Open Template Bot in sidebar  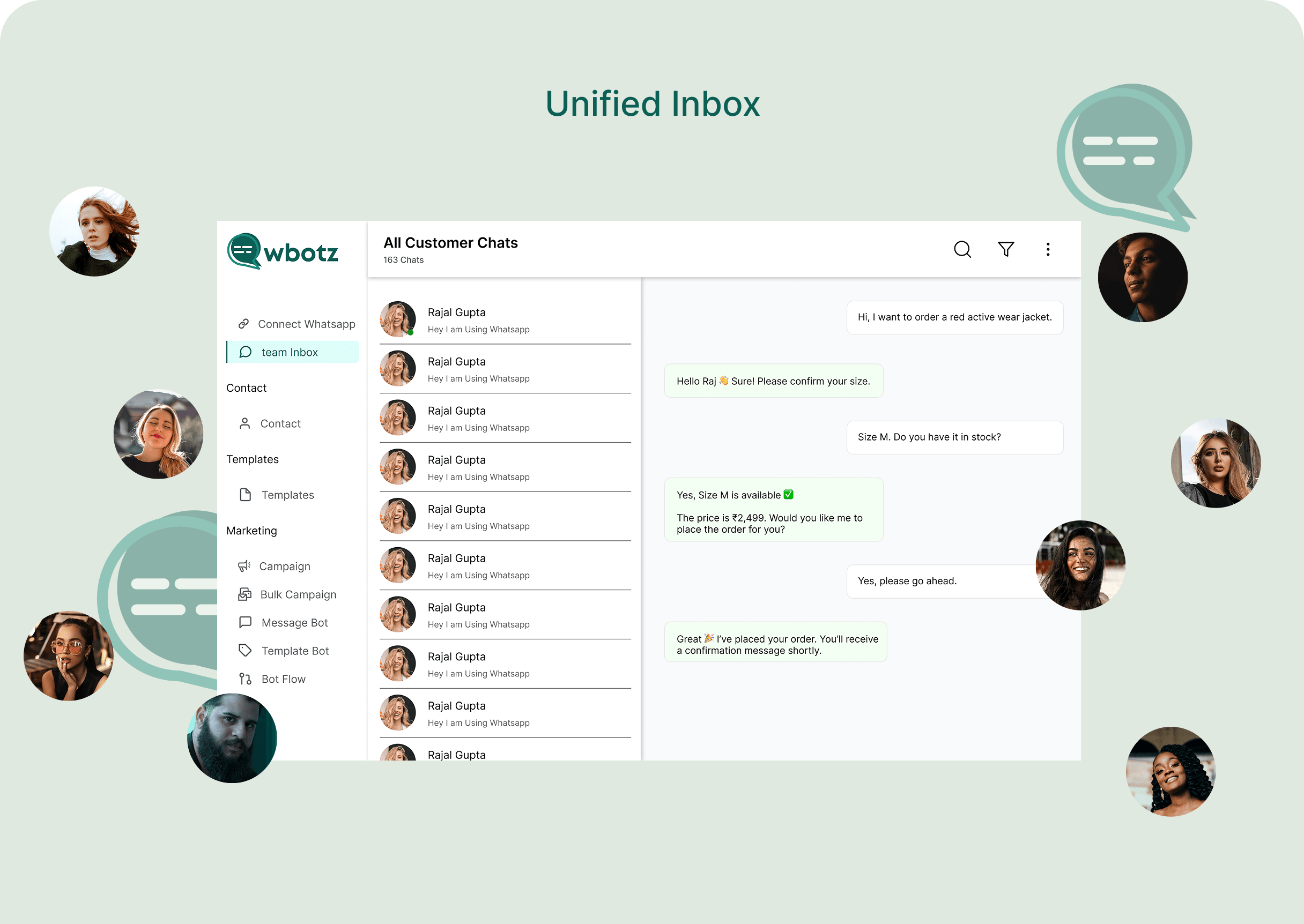pyautogui.click(x=295, y=651)
